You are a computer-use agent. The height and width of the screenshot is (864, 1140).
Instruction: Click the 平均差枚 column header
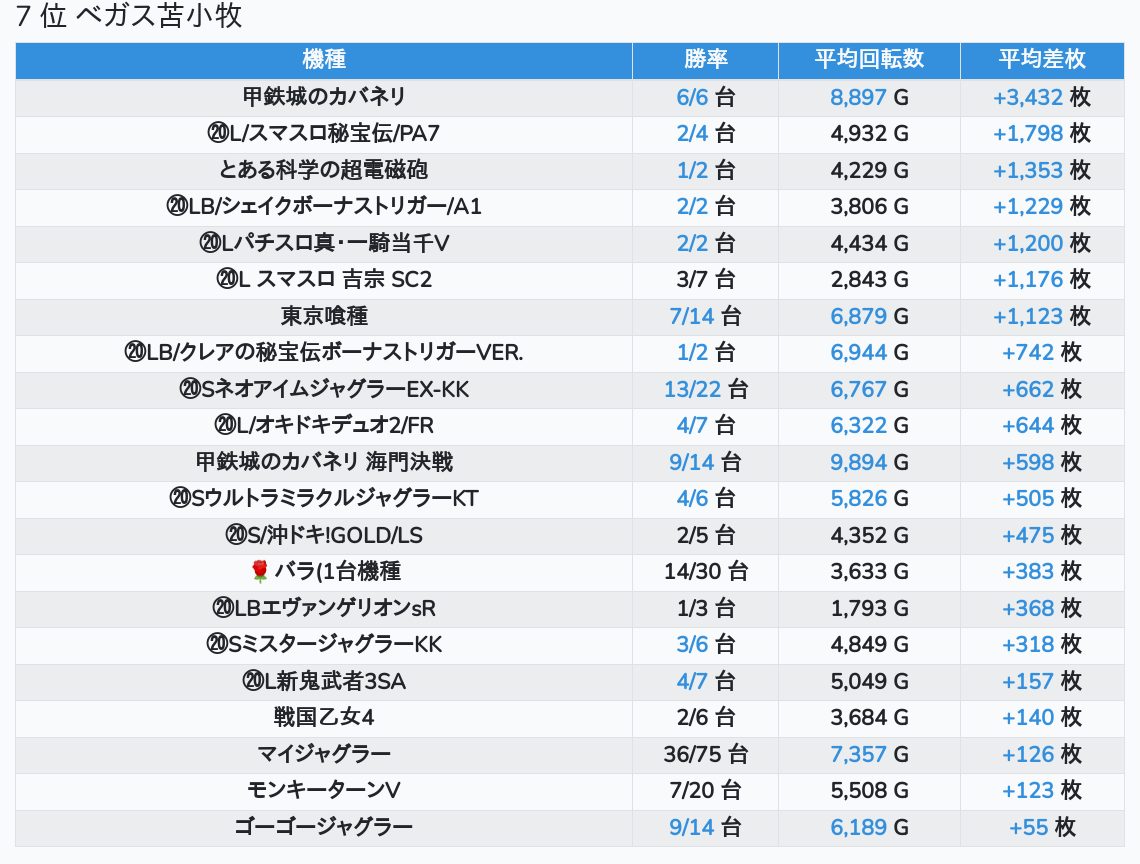point(1041,59)
